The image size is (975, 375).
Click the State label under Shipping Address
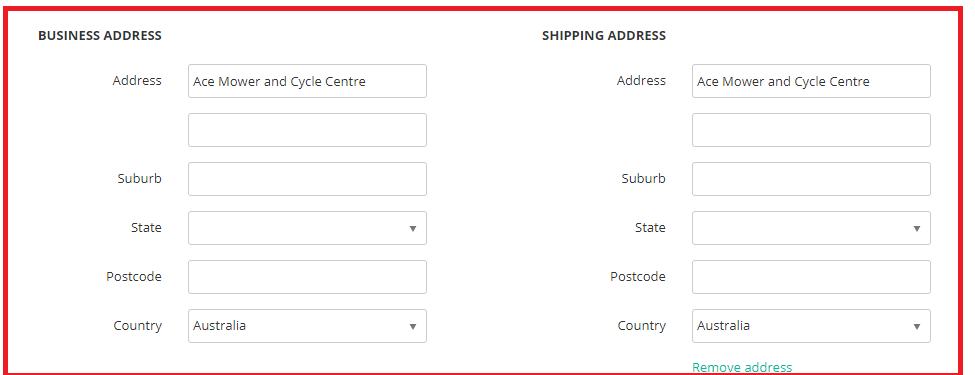pyautogui.click(x=650, y=228)
